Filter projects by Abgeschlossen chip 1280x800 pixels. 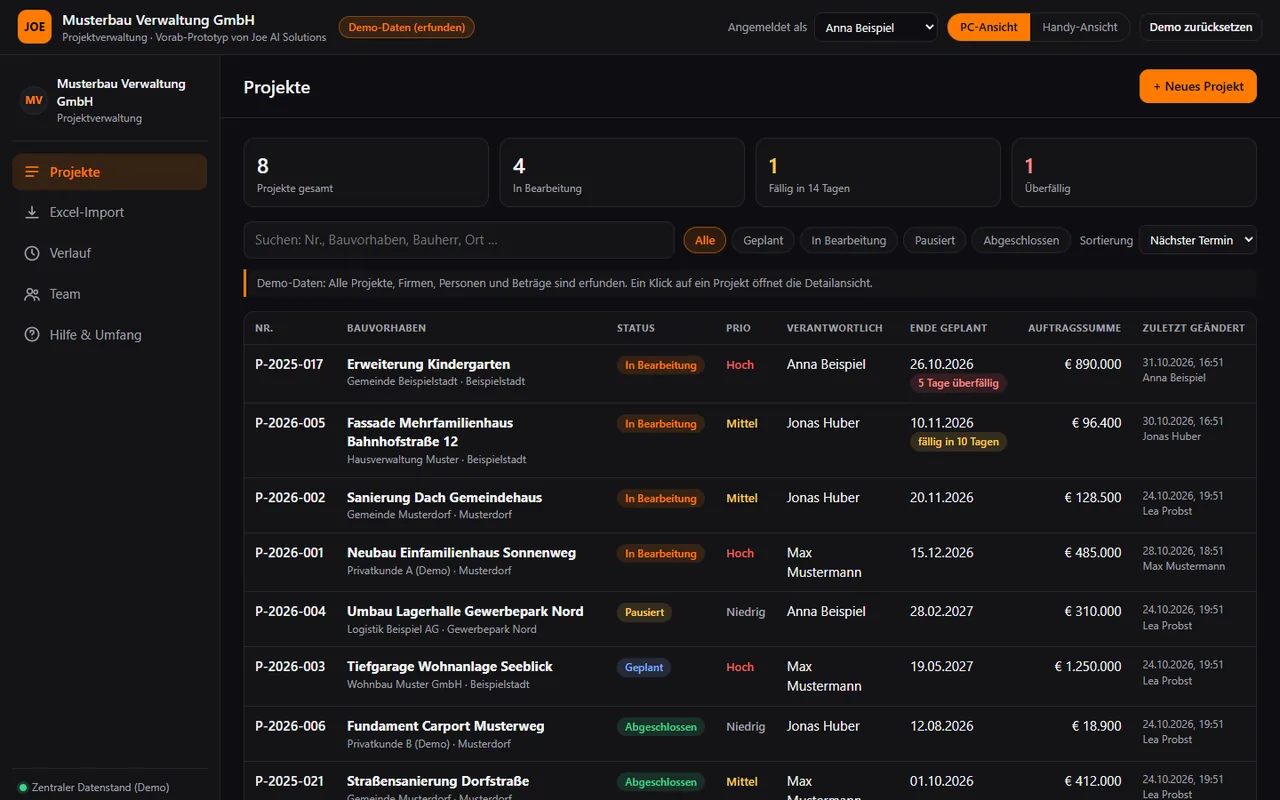pyautogui.click(x=1021, y=240)
